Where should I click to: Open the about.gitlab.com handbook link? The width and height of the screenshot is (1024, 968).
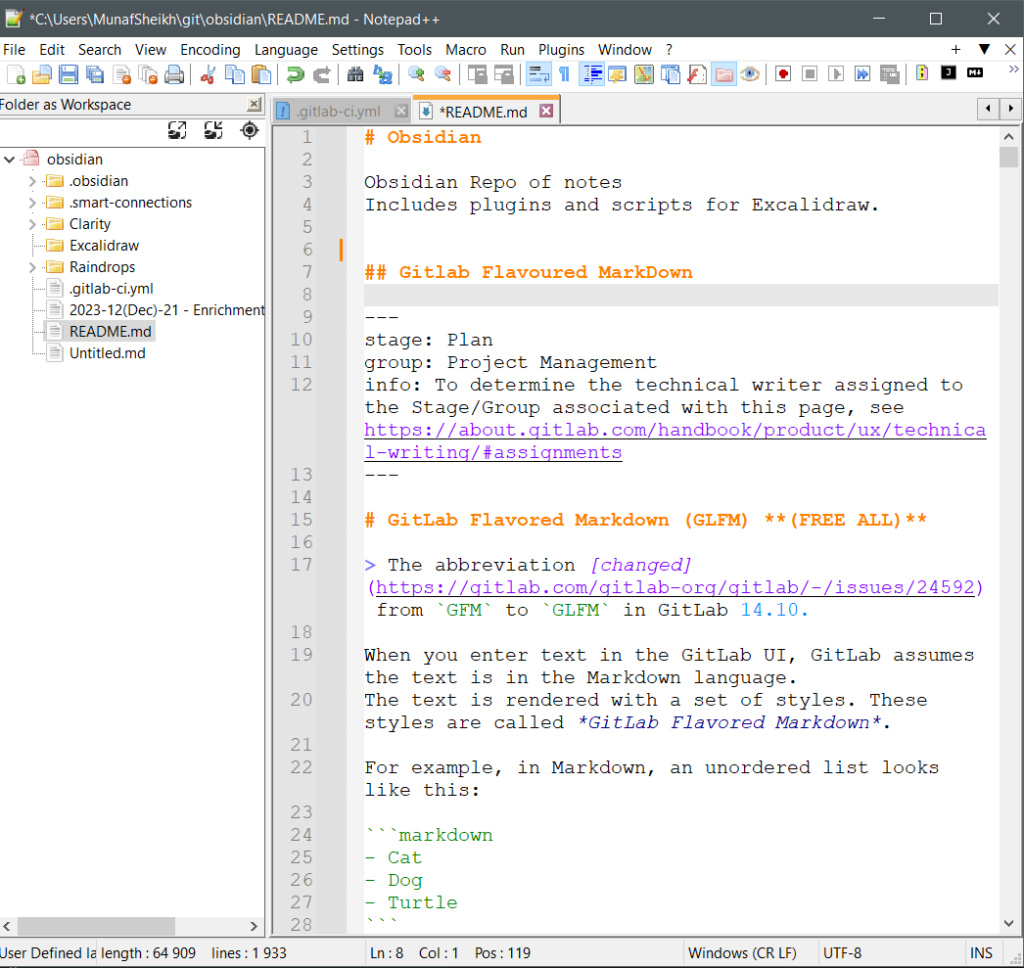pos(675,442)
